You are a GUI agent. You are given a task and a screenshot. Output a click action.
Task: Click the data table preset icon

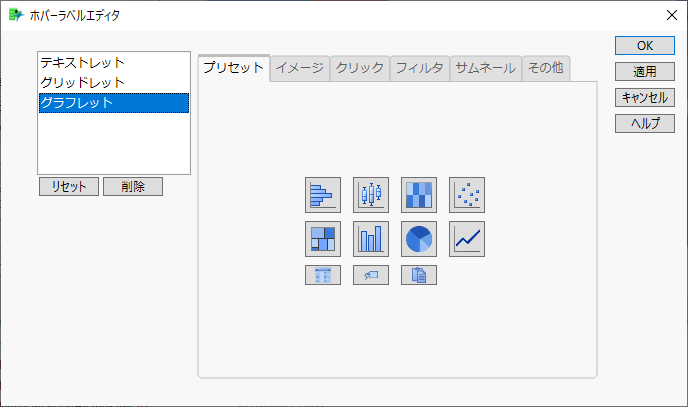(x=323, y=275)
